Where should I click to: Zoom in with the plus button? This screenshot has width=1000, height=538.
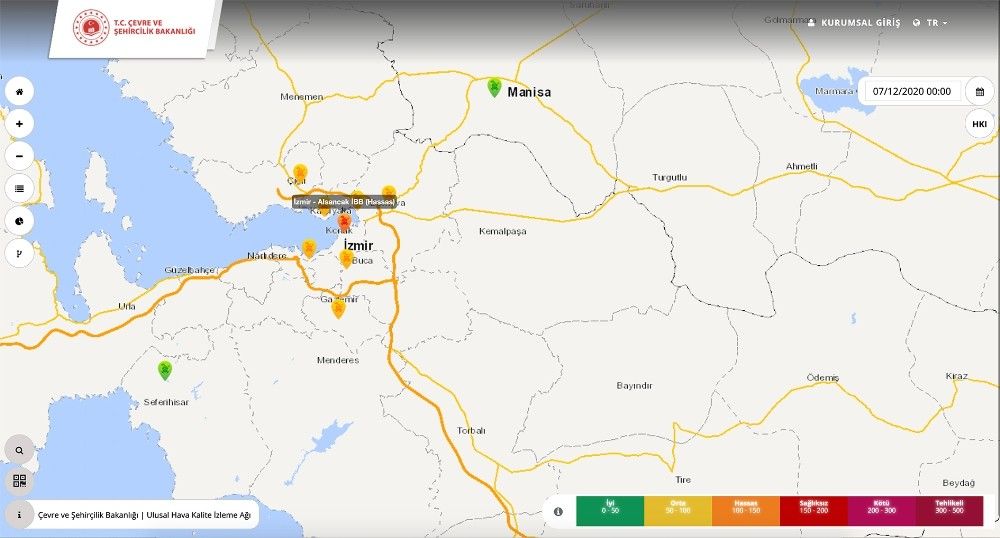click(19, 124)
